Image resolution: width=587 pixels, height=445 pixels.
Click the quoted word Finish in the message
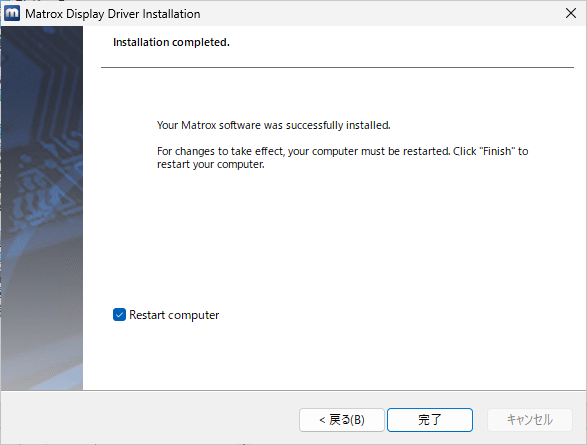point(497,151)
